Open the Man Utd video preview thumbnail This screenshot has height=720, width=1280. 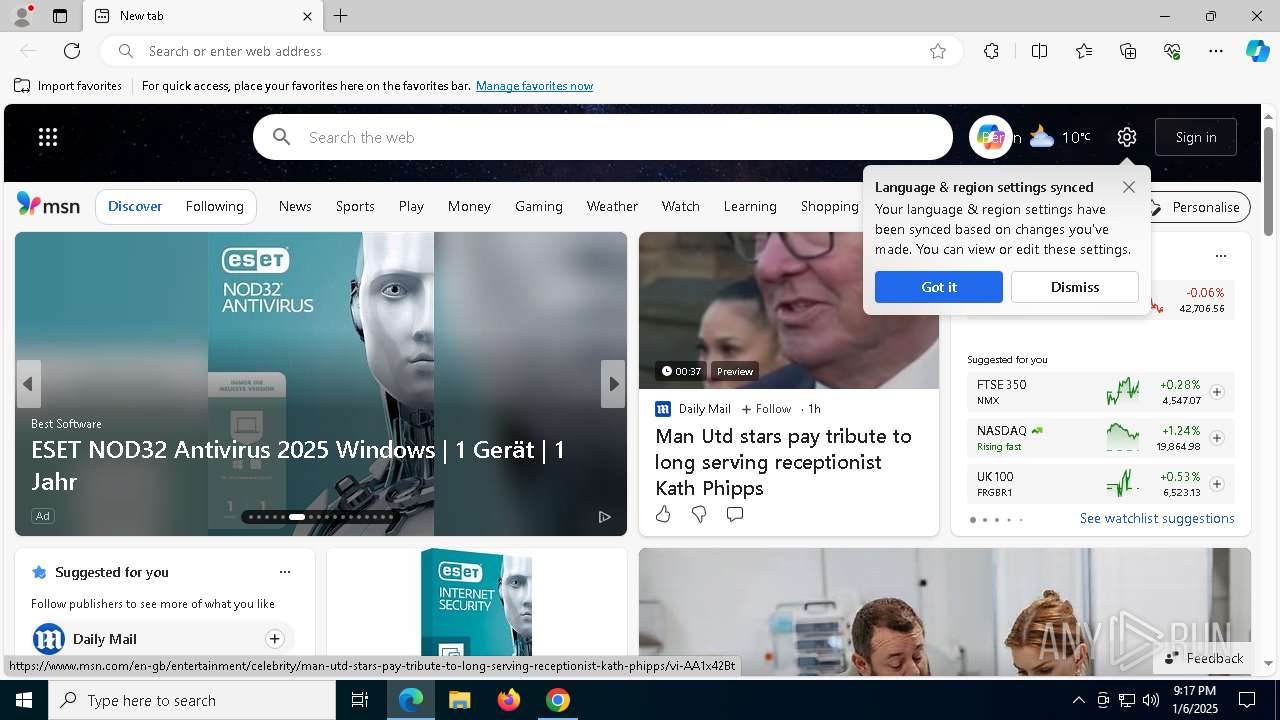(x=789, y=310)
